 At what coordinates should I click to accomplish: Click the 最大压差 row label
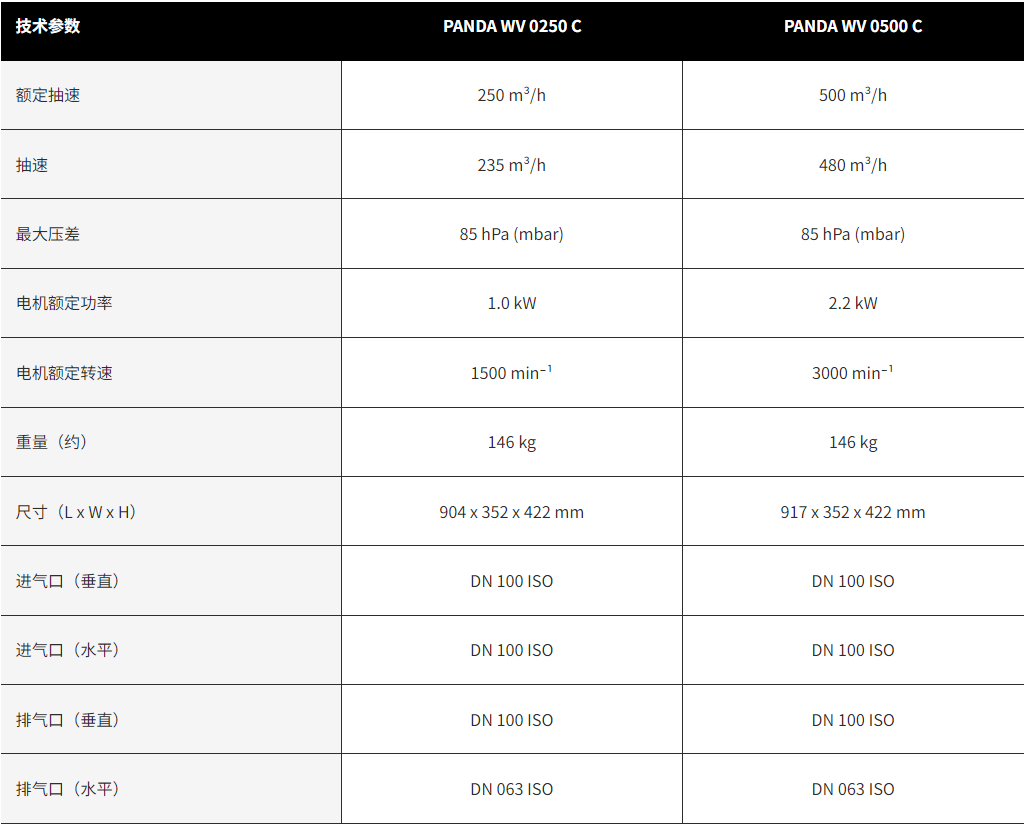pos(48,234)
